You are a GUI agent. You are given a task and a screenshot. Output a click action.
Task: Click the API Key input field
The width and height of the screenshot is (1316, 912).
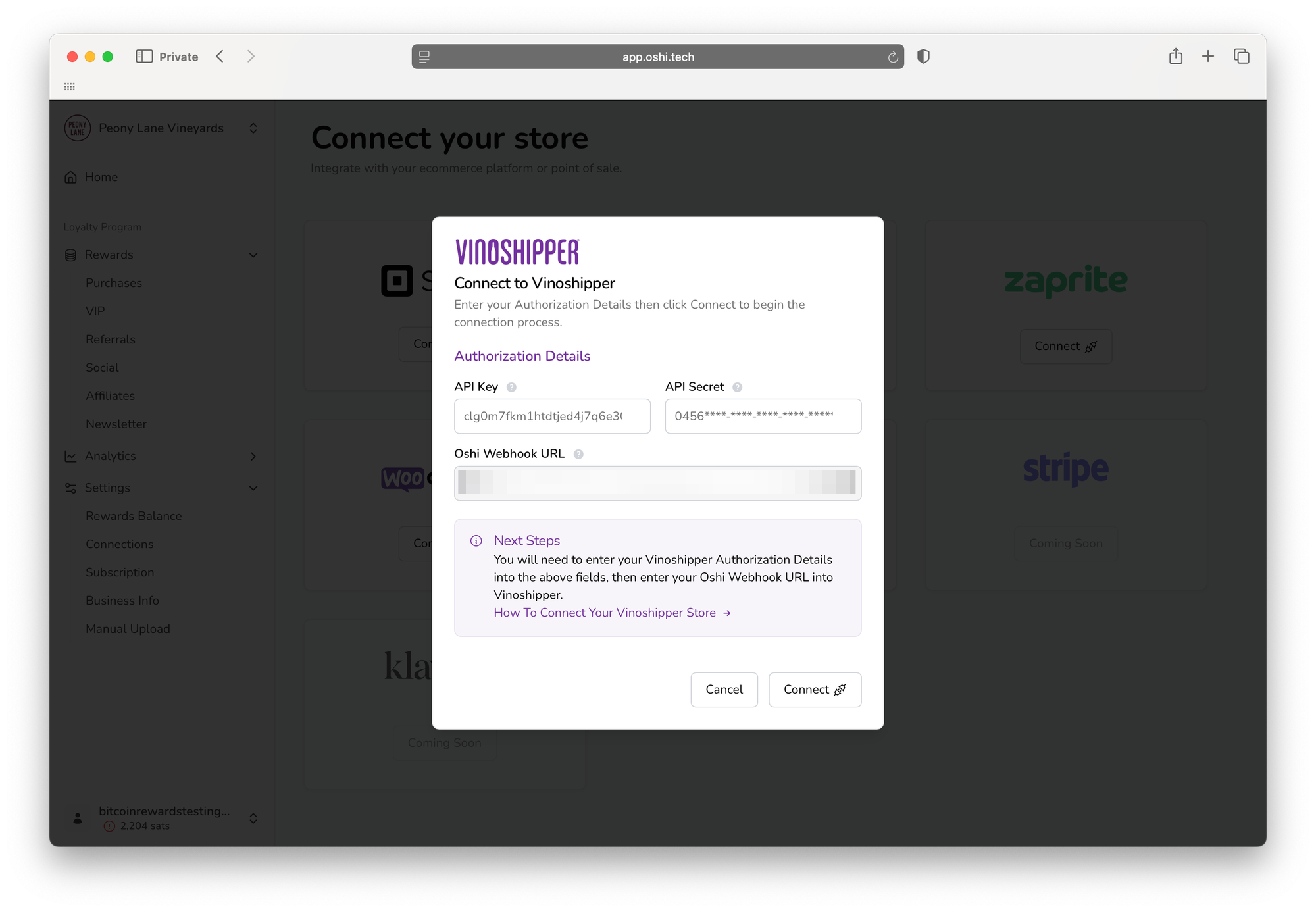click(x=552, y=416)
